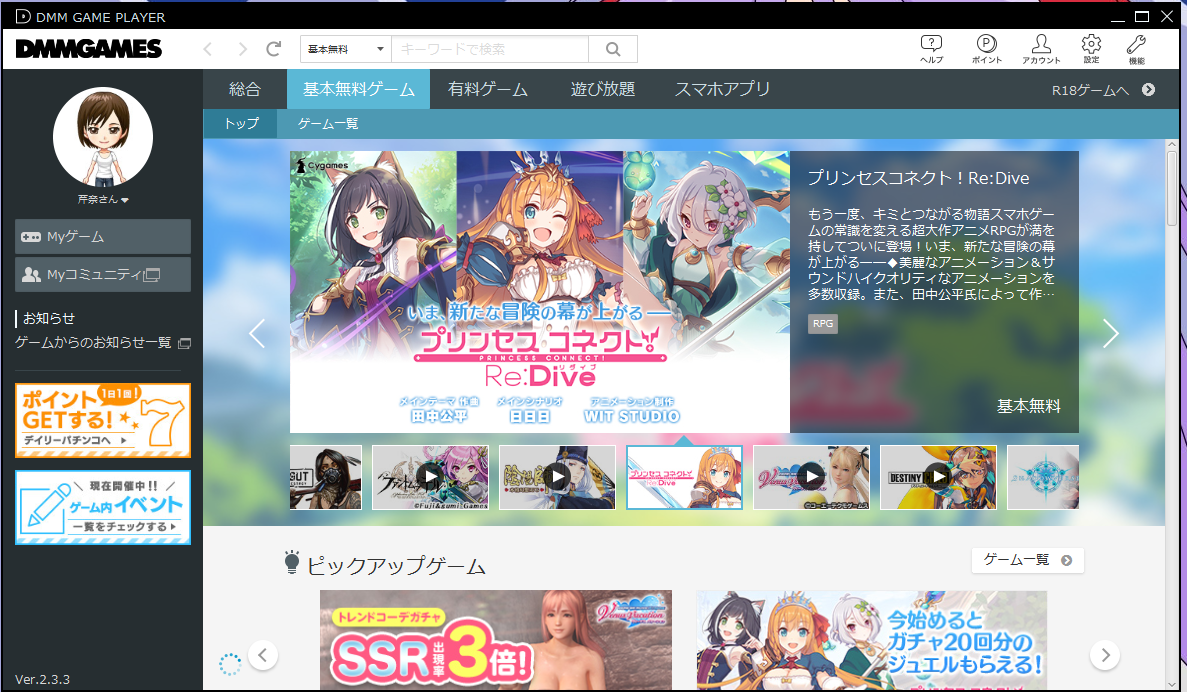Click the Ver.2.3.3 version text

[42, 679]
